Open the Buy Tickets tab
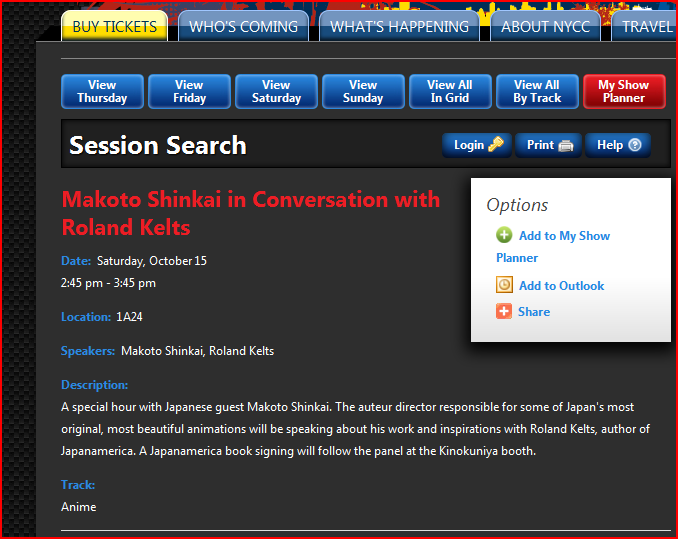Image resolution: width=678 pixels, height=539 pixels. coord(114,27)
